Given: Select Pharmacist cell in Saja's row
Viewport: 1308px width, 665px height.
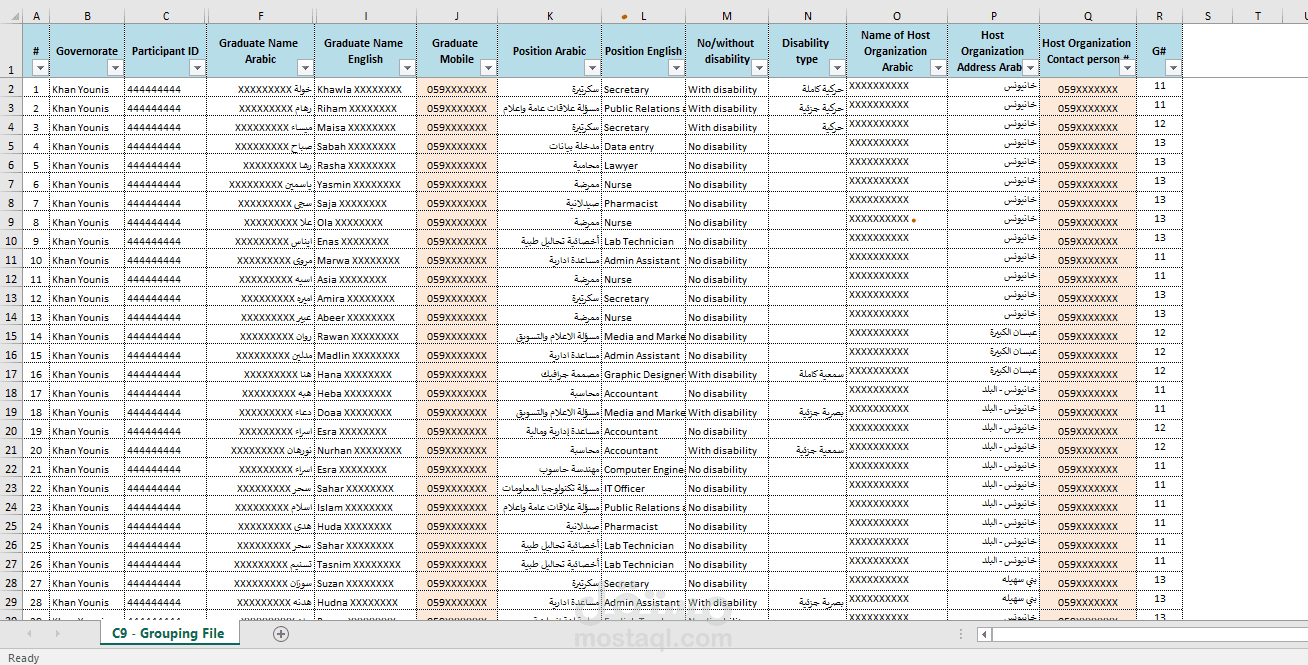Looking at the screenshot, I should pos(644,203).
